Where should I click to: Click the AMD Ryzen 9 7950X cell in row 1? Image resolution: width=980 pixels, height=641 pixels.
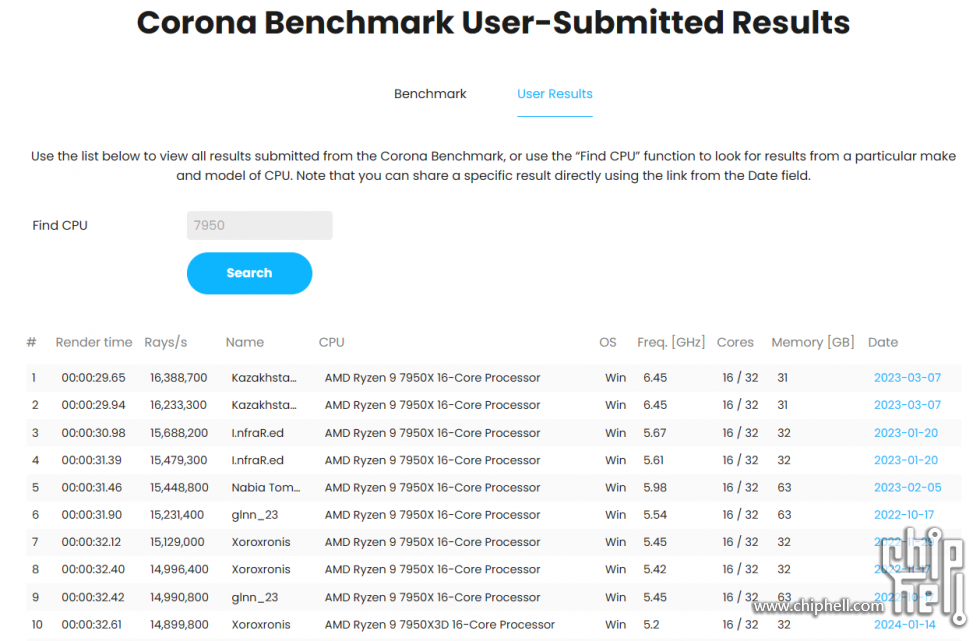pyautogui.click(x=432, y=378)
